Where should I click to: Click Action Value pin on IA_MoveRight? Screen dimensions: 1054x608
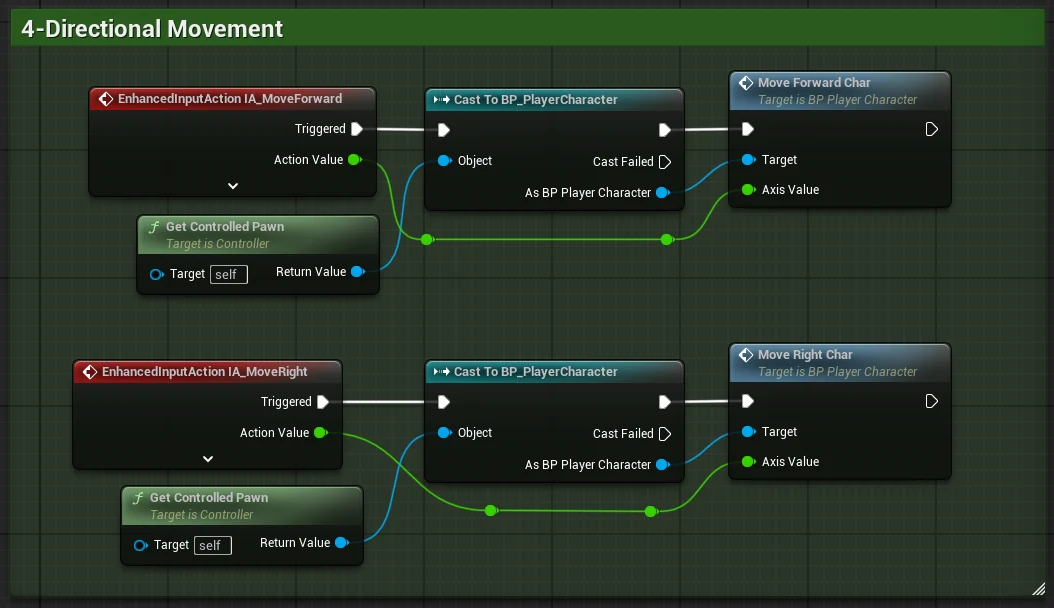(x=321, y=433)
